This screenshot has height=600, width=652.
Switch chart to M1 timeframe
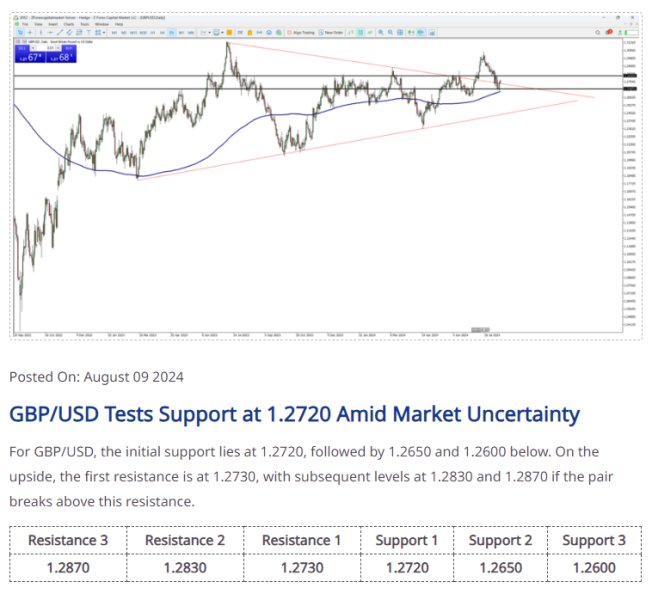tap(114, 32)
